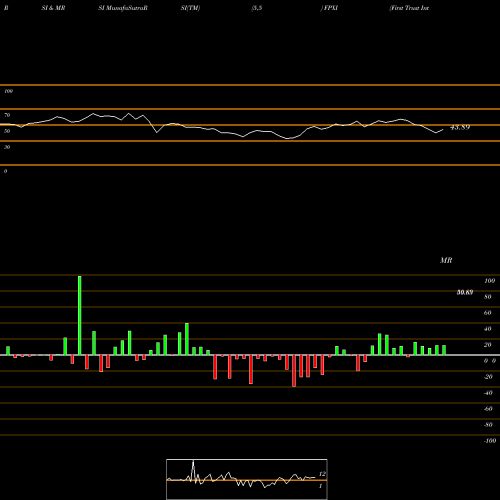
Task: Click the '50.69' value in MR panel
Action: tap(465, 292)
